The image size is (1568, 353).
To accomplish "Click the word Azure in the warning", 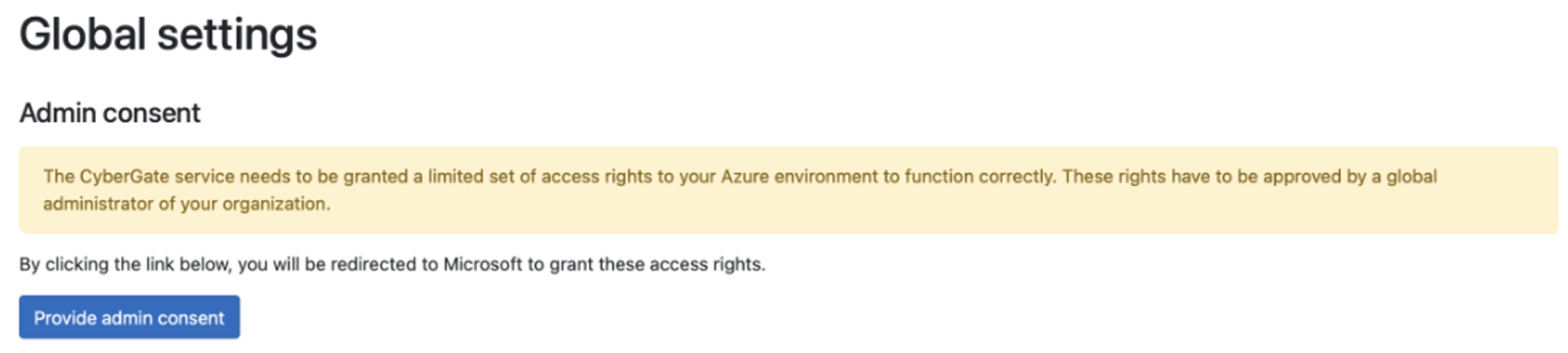I will pyautogui.click(x=745, y=176).
